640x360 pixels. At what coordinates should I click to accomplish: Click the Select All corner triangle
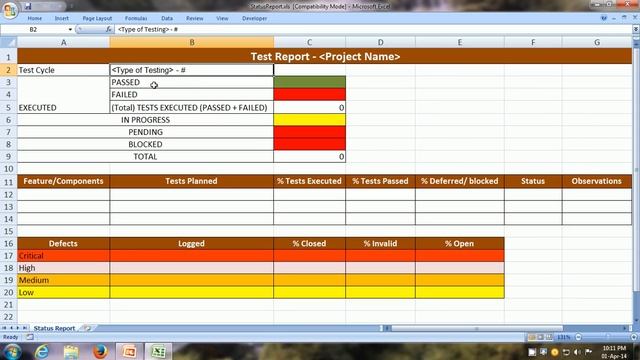coord(9,42)
